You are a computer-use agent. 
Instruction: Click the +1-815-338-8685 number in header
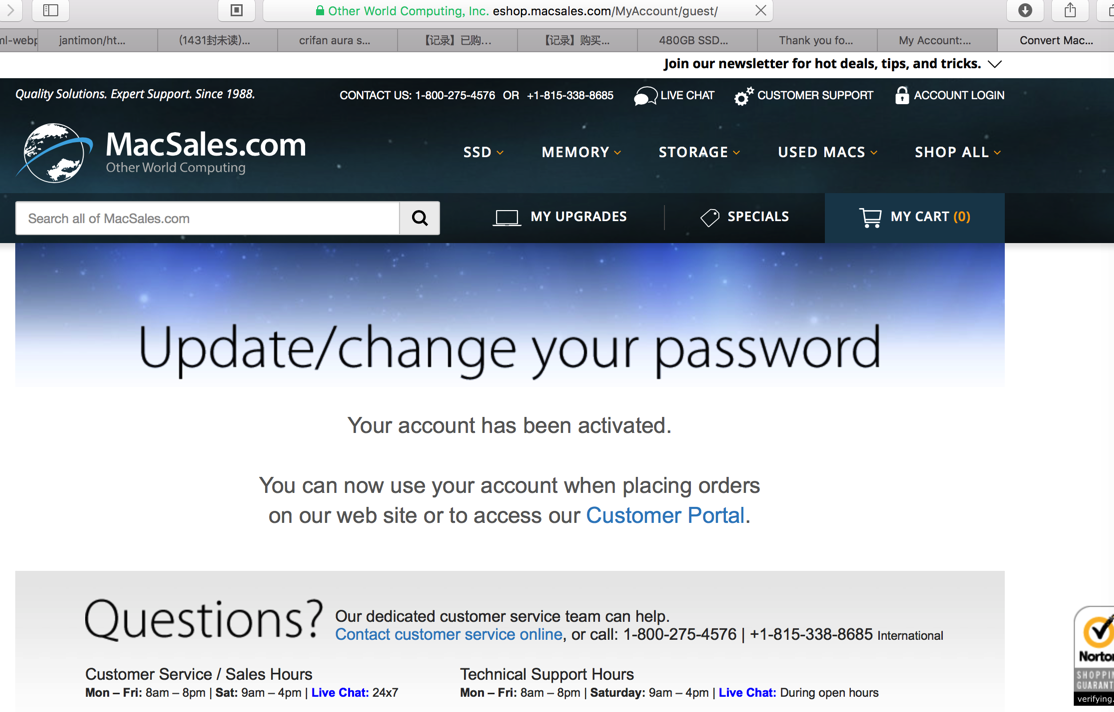(x=570, y=95)
